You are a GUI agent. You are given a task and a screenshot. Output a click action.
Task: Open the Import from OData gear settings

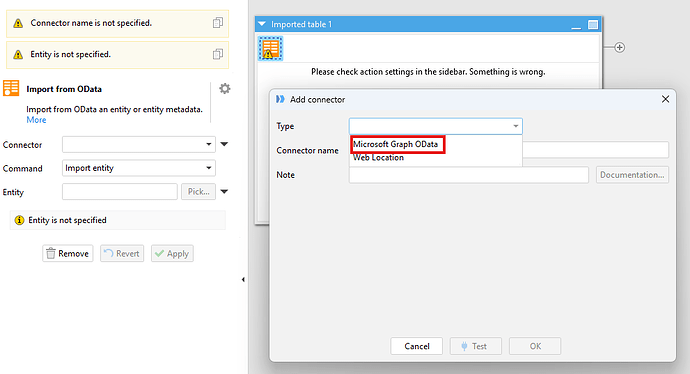point(225,88)
